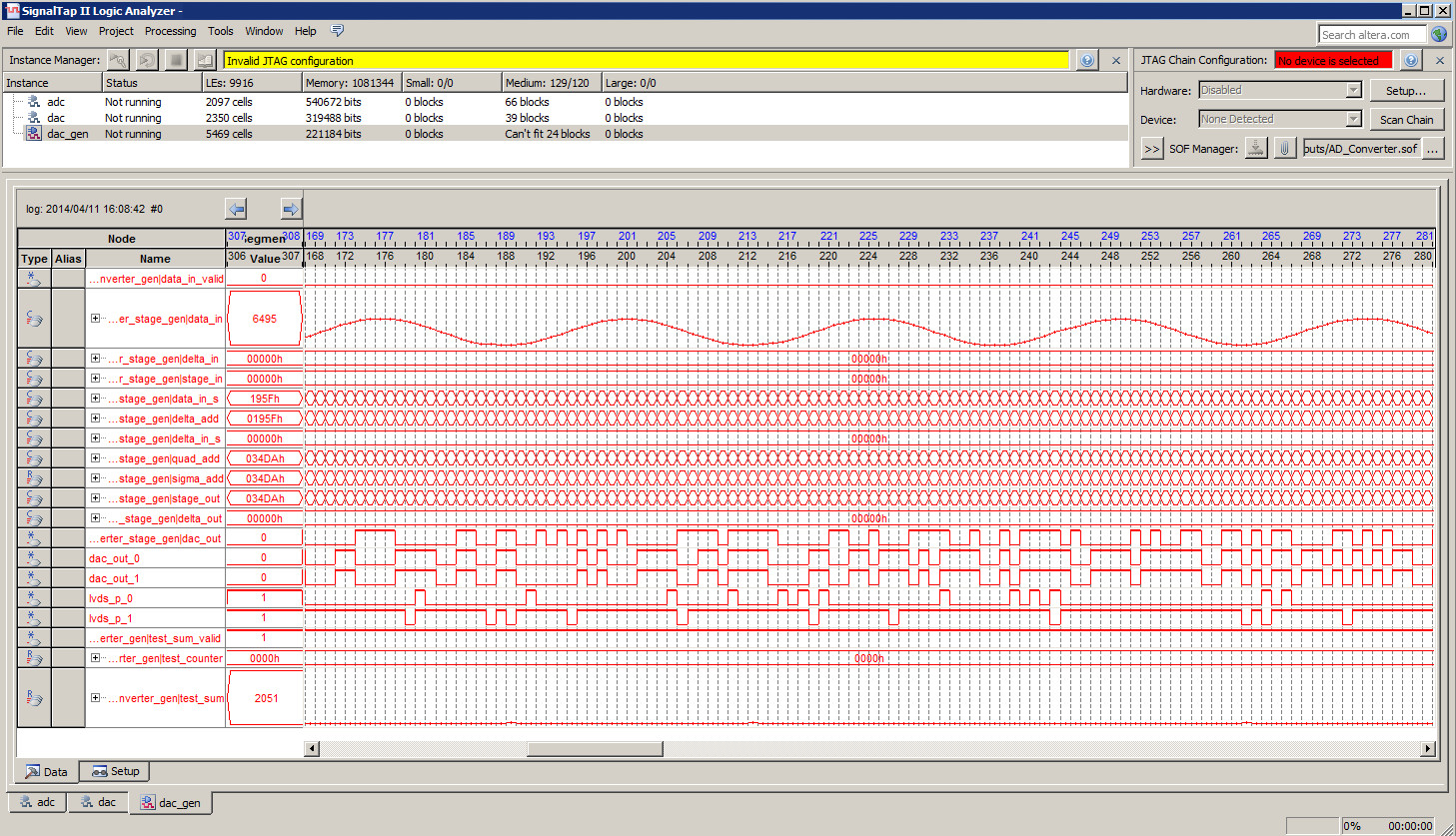
Task: Click the ... browse button for SOF file
Action: pyautogui.click(x=1433, y=149)
